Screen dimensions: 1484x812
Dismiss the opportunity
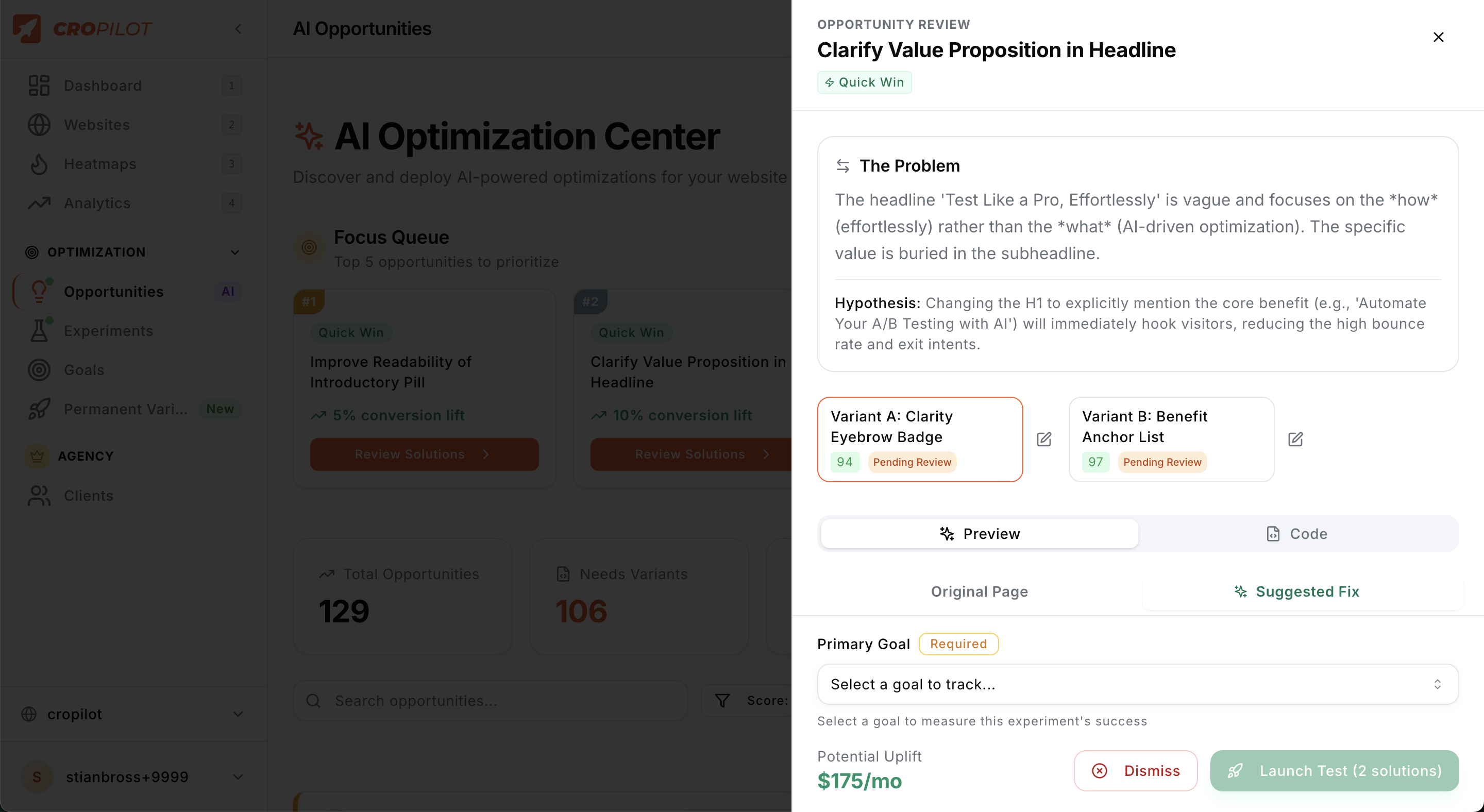tap(1136, 771)
